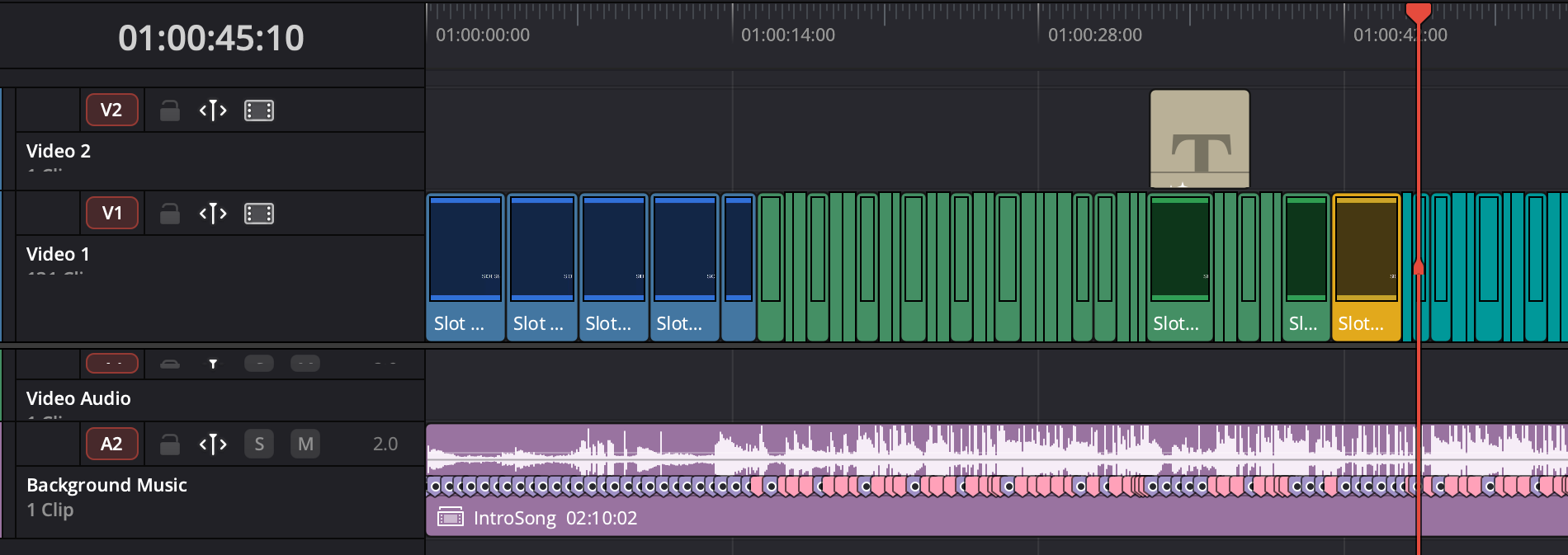1568x555 pixels.
Task: Click the 2.0 channel format on A2
Action: [x=385, y=444]
